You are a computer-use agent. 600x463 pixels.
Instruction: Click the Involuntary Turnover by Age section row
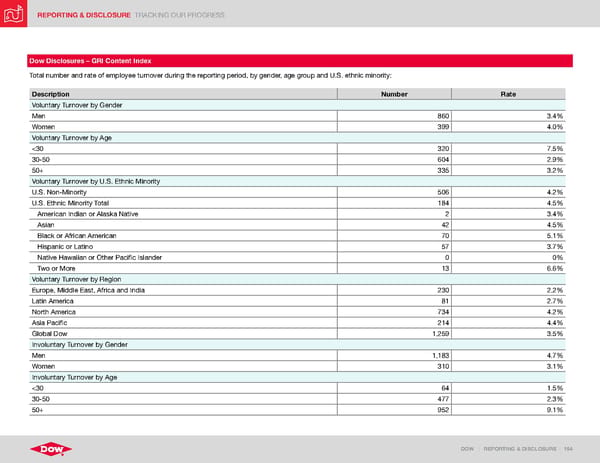[x=297, y=377]
